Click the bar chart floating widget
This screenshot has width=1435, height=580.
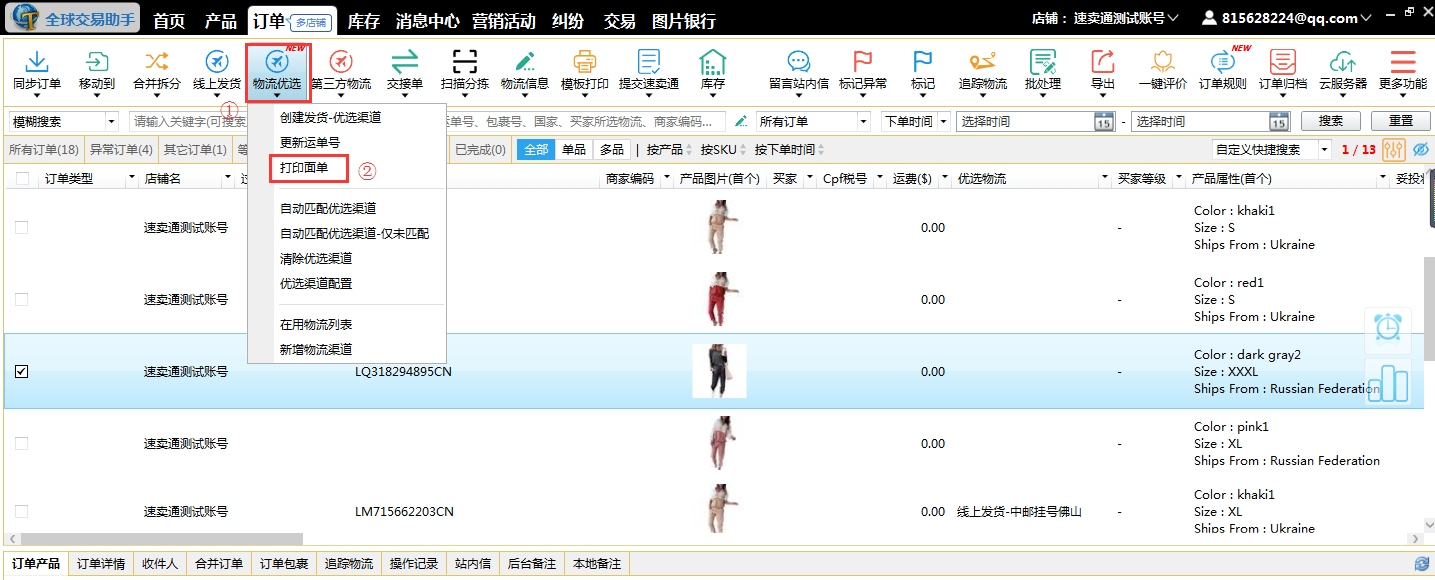point(1388,383)
